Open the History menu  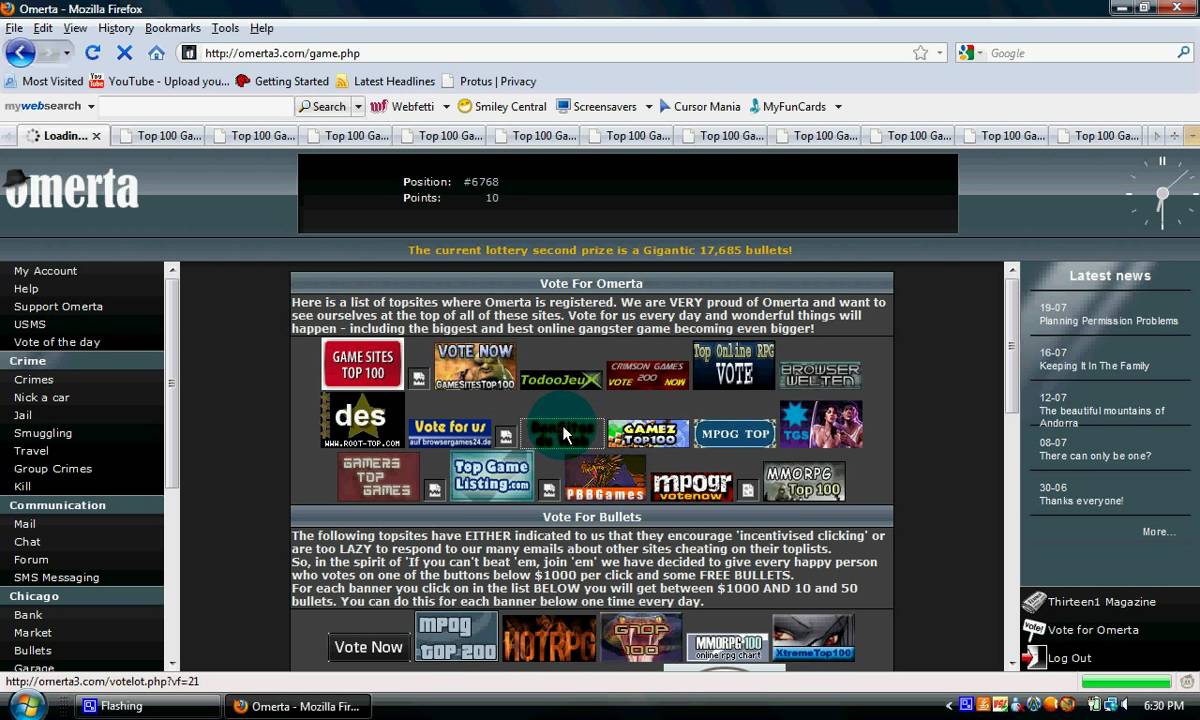pyautogui.click(x=116, y=28)
